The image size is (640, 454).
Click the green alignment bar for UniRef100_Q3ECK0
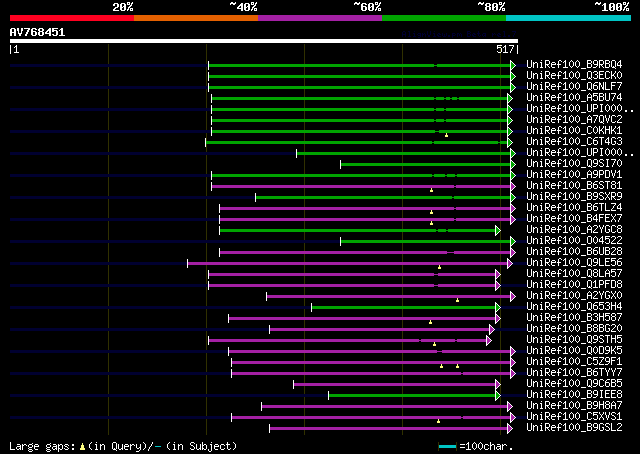[360, 76]
